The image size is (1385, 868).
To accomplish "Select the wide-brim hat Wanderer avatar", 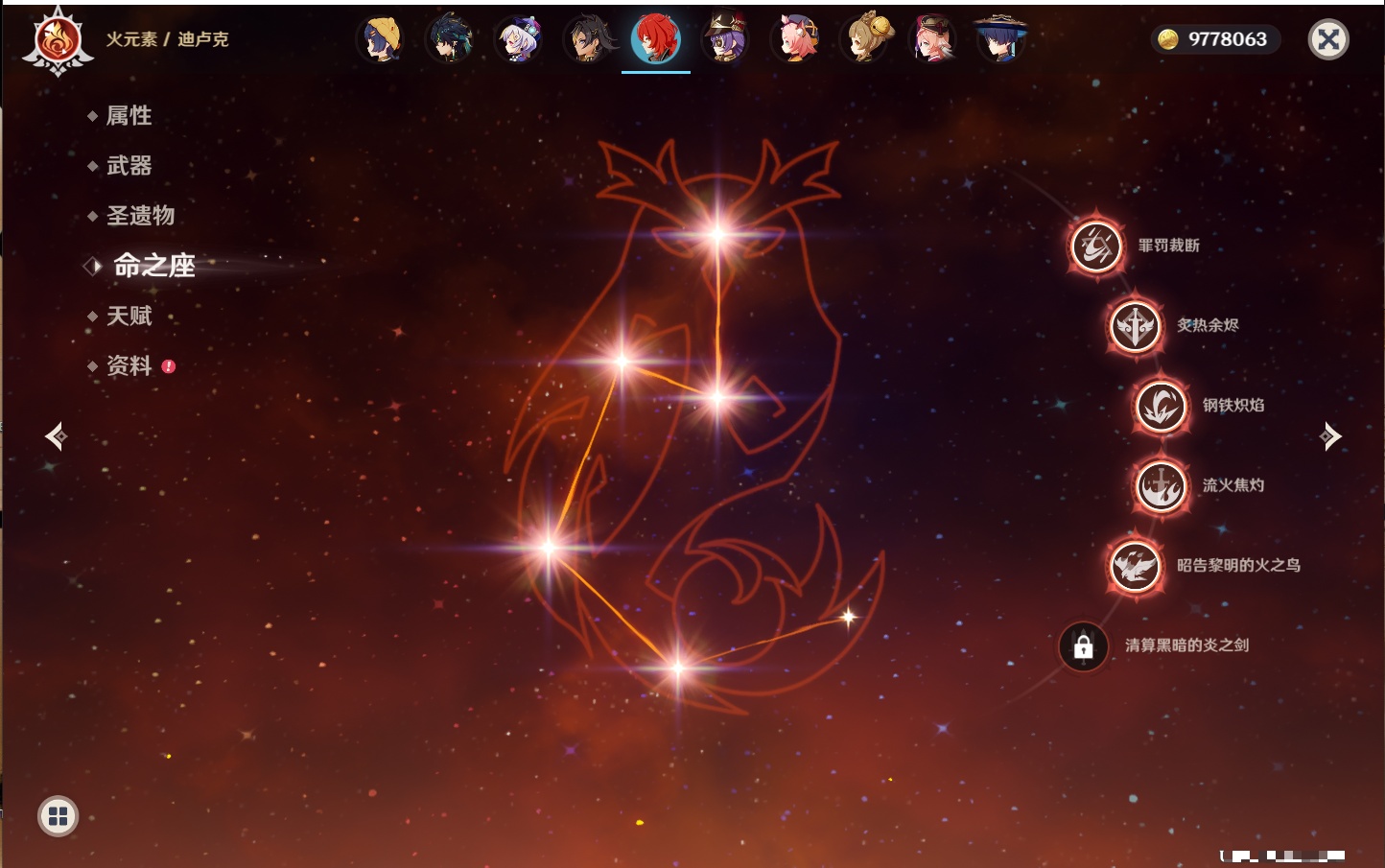I will coord(1001,39).
